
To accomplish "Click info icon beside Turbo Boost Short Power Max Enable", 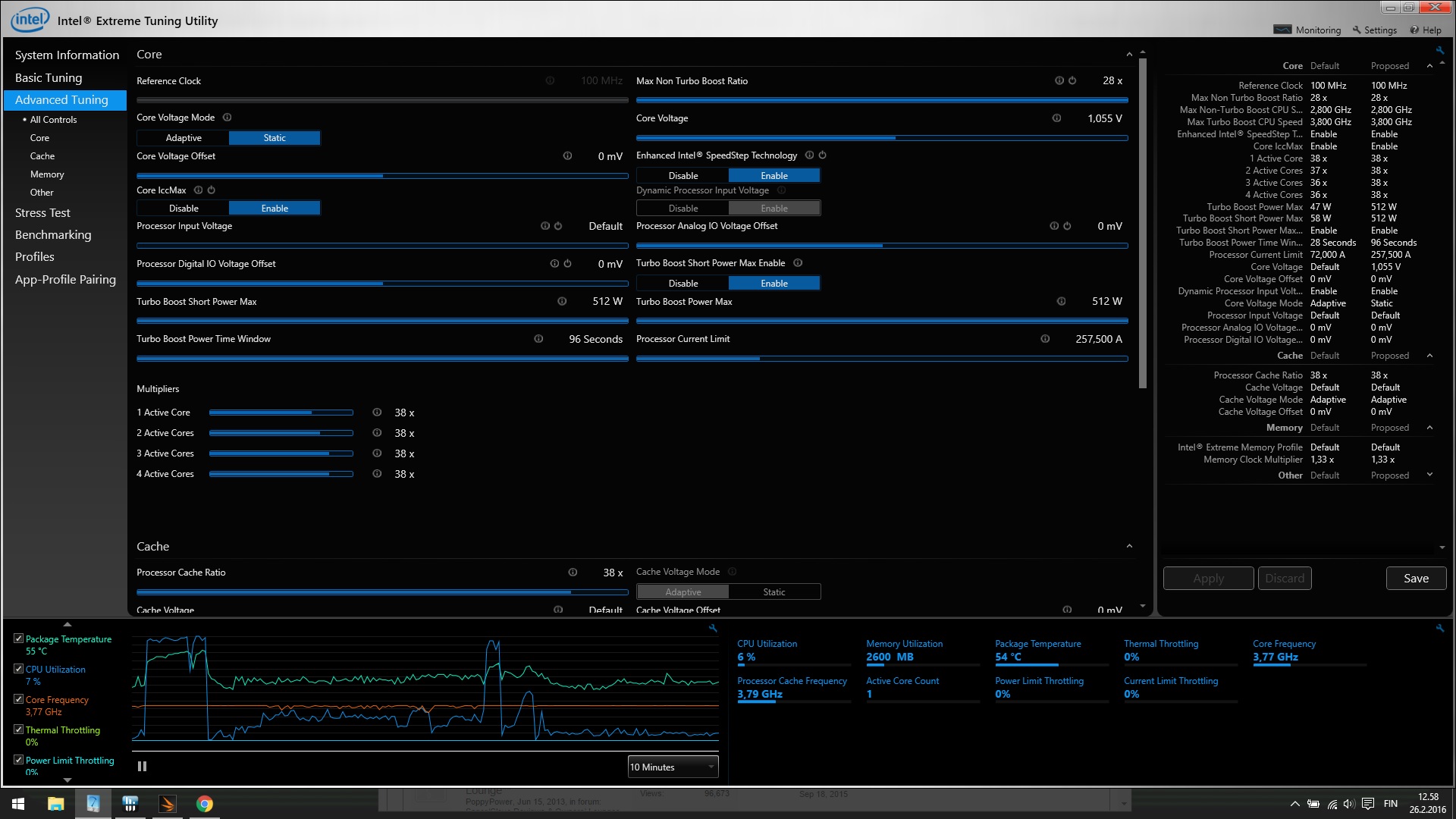I will [x=798, y=263].
